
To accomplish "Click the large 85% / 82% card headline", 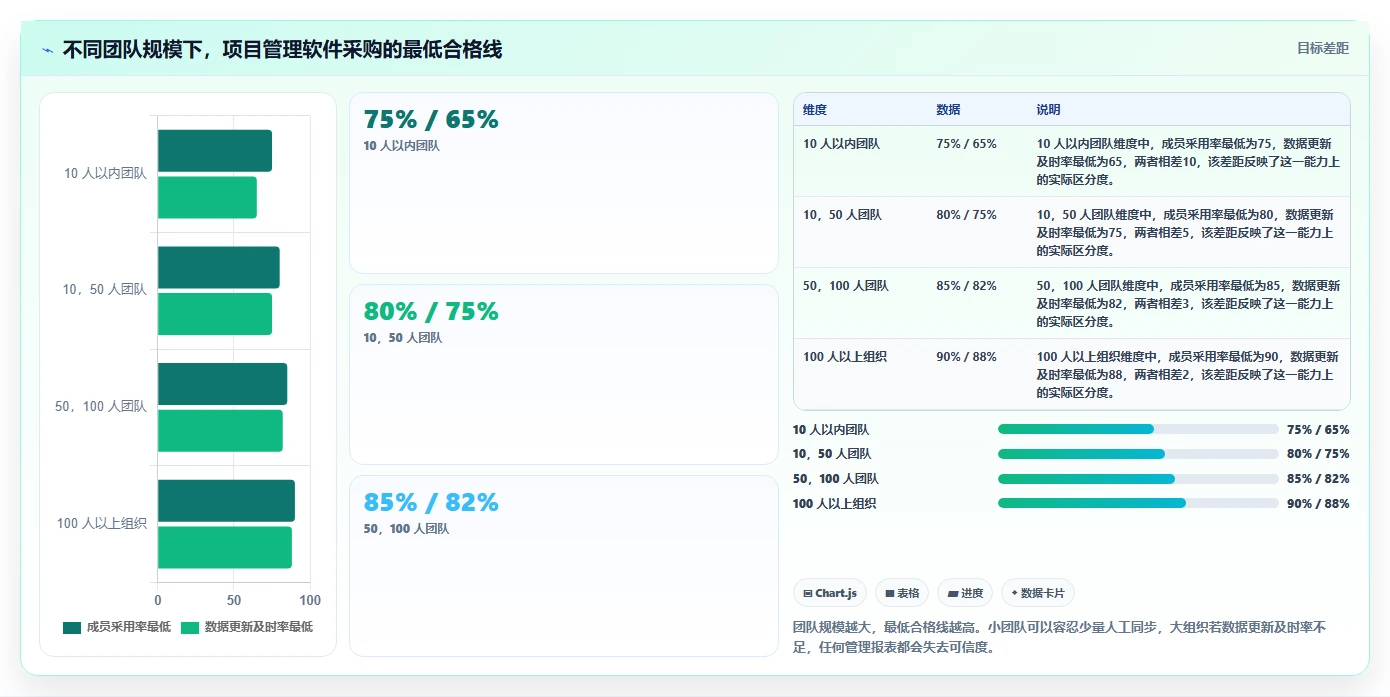I will click(431, 502).
